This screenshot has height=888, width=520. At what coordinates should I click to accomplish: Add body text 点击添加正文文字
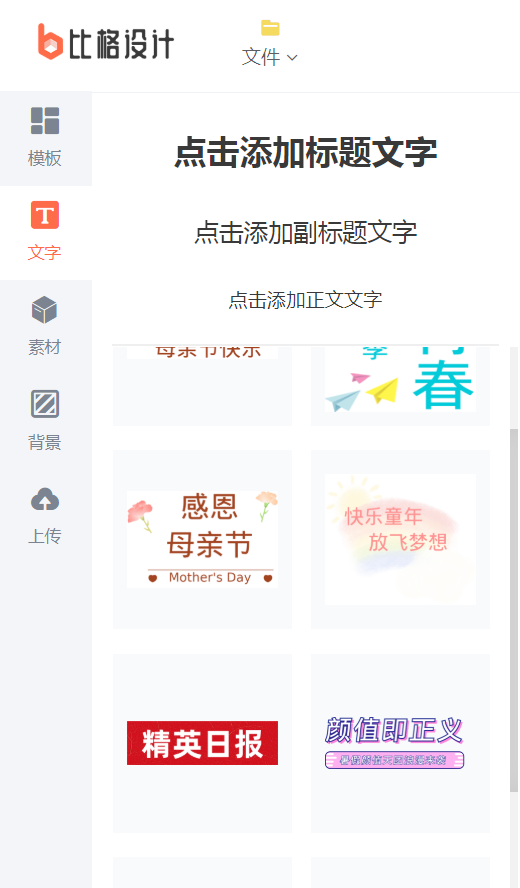(306, 300)
